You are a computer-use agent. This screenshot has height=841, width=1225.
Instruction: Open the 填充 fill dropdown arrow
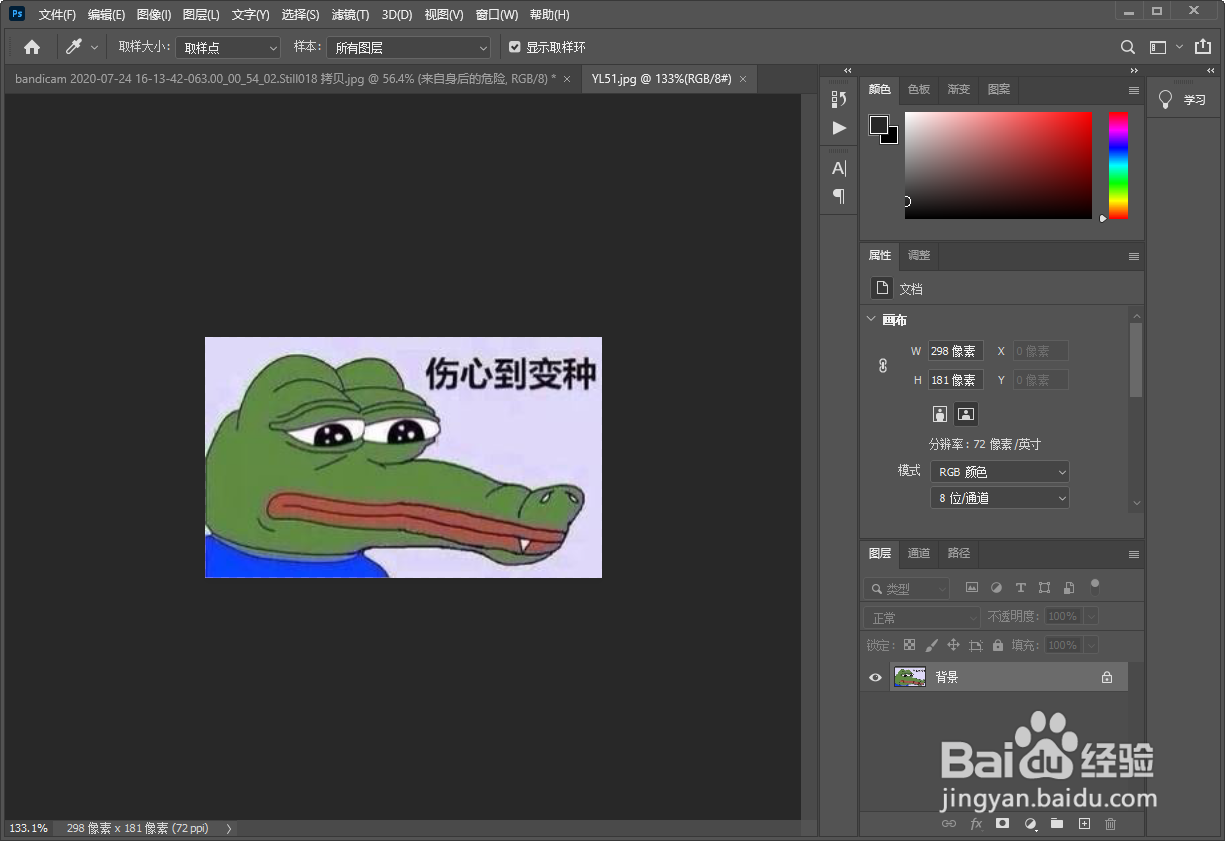click(x=1091, y=645)
